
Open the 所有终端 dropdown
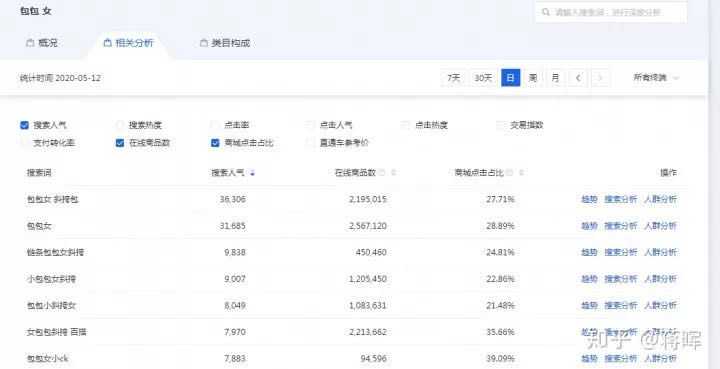point(656,78)
